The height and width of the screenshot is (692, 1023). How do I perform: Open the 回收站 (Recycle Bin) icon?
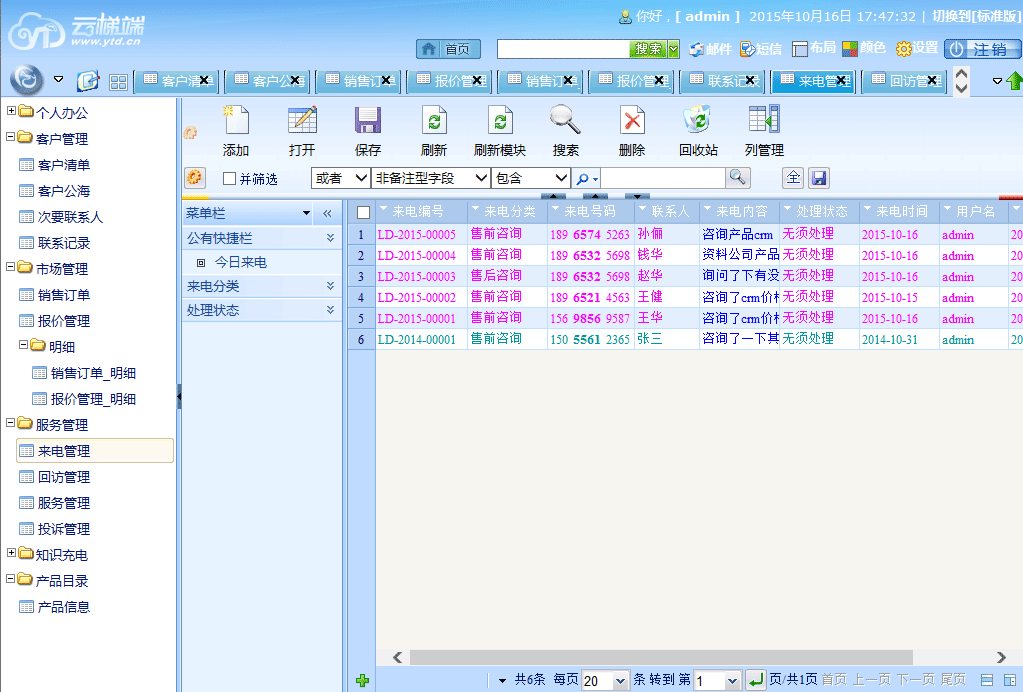697,121
